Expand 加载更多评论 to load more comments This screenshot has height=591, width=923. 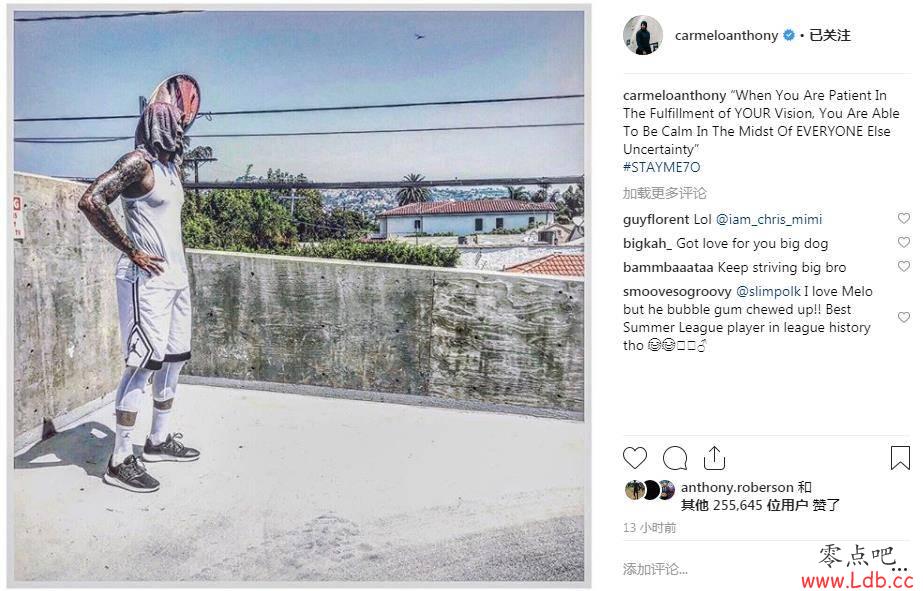665,193
